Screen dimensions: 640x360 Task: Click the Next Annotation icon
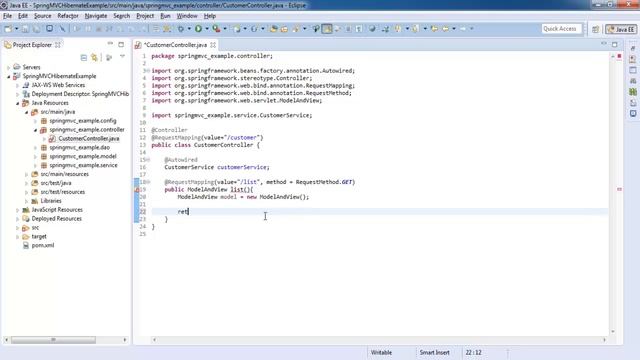coord(398,29)
